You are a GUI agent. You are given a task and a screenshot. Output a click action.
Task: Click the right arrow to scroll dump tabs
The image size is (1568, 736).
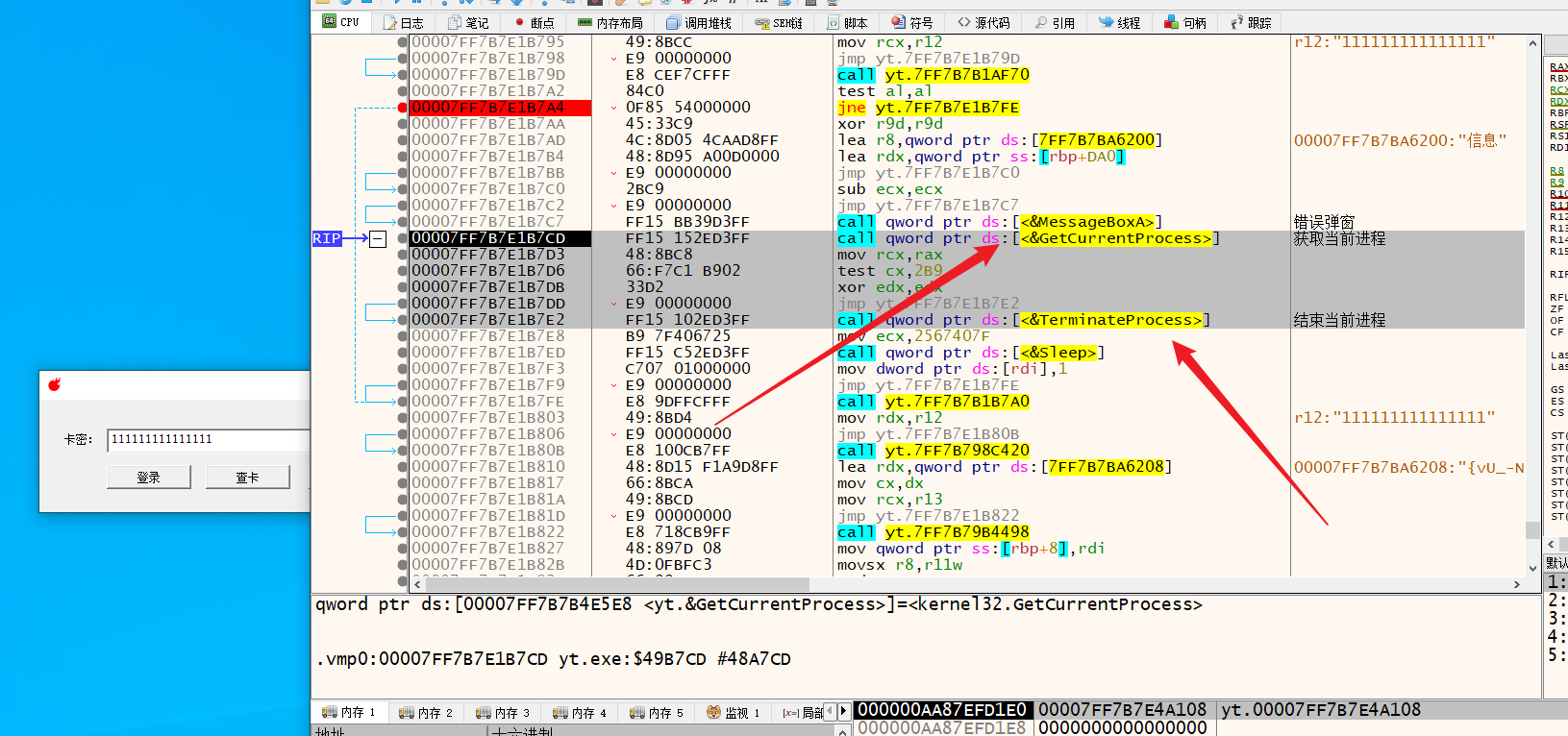coord(844,712)
